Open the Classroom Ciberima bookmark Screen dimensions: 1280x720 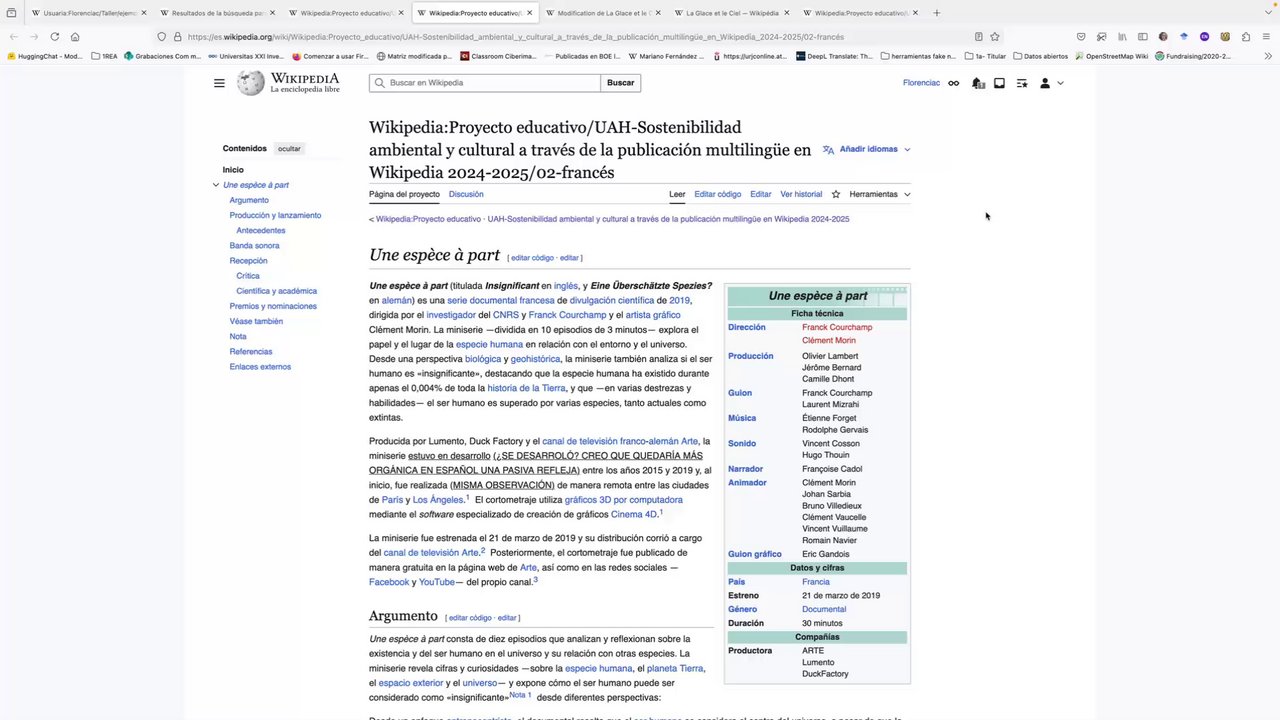(x=498, y=56)
